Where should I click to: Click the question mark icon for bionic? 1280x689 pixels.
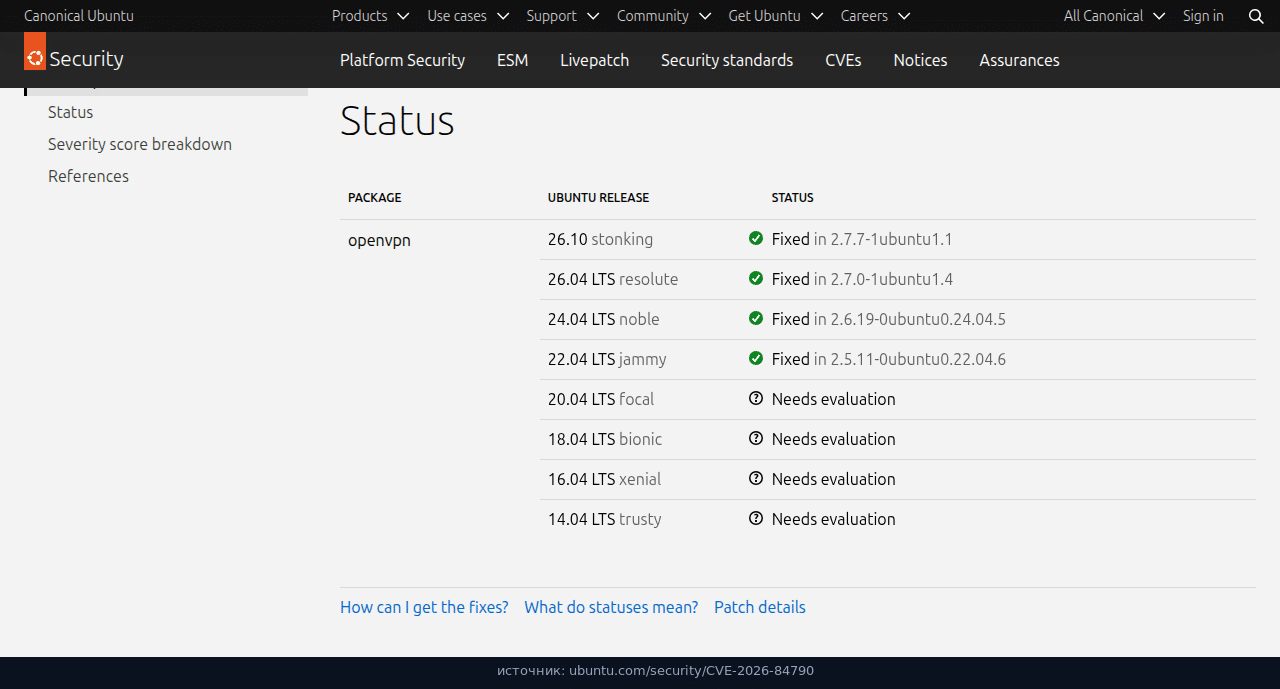pyautogui.click(x=756, y=439)
